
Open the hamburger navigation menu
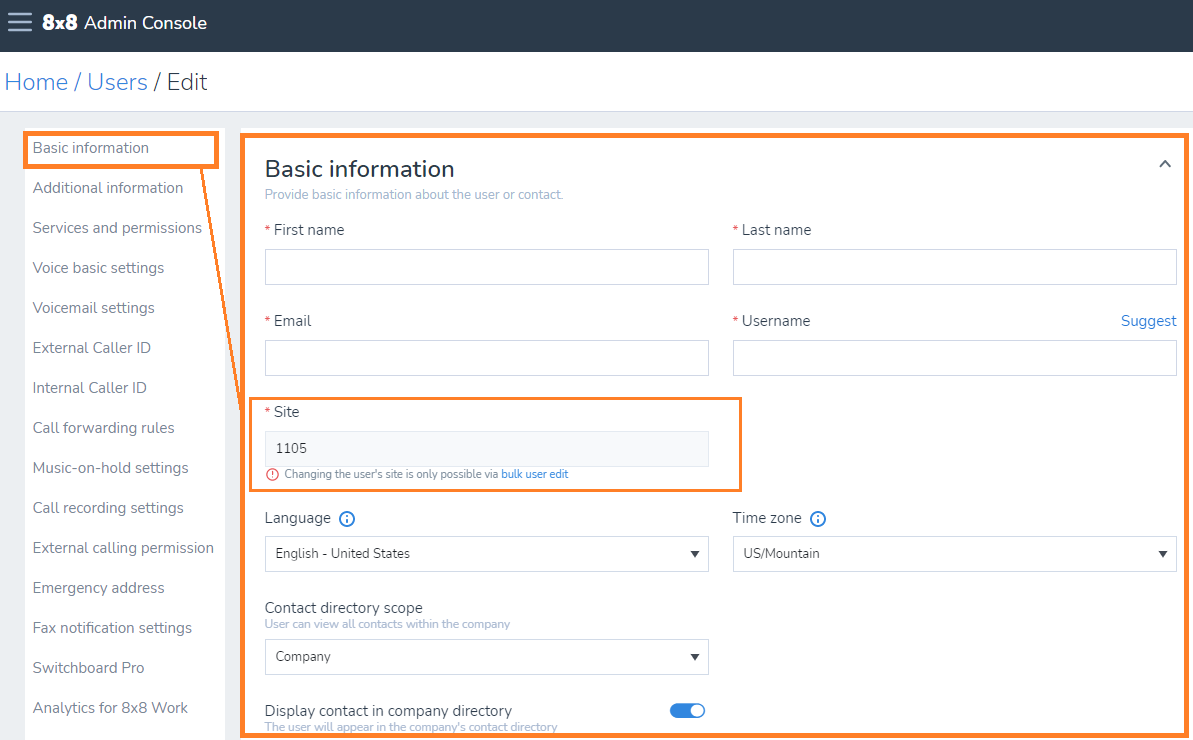[20, 22]
